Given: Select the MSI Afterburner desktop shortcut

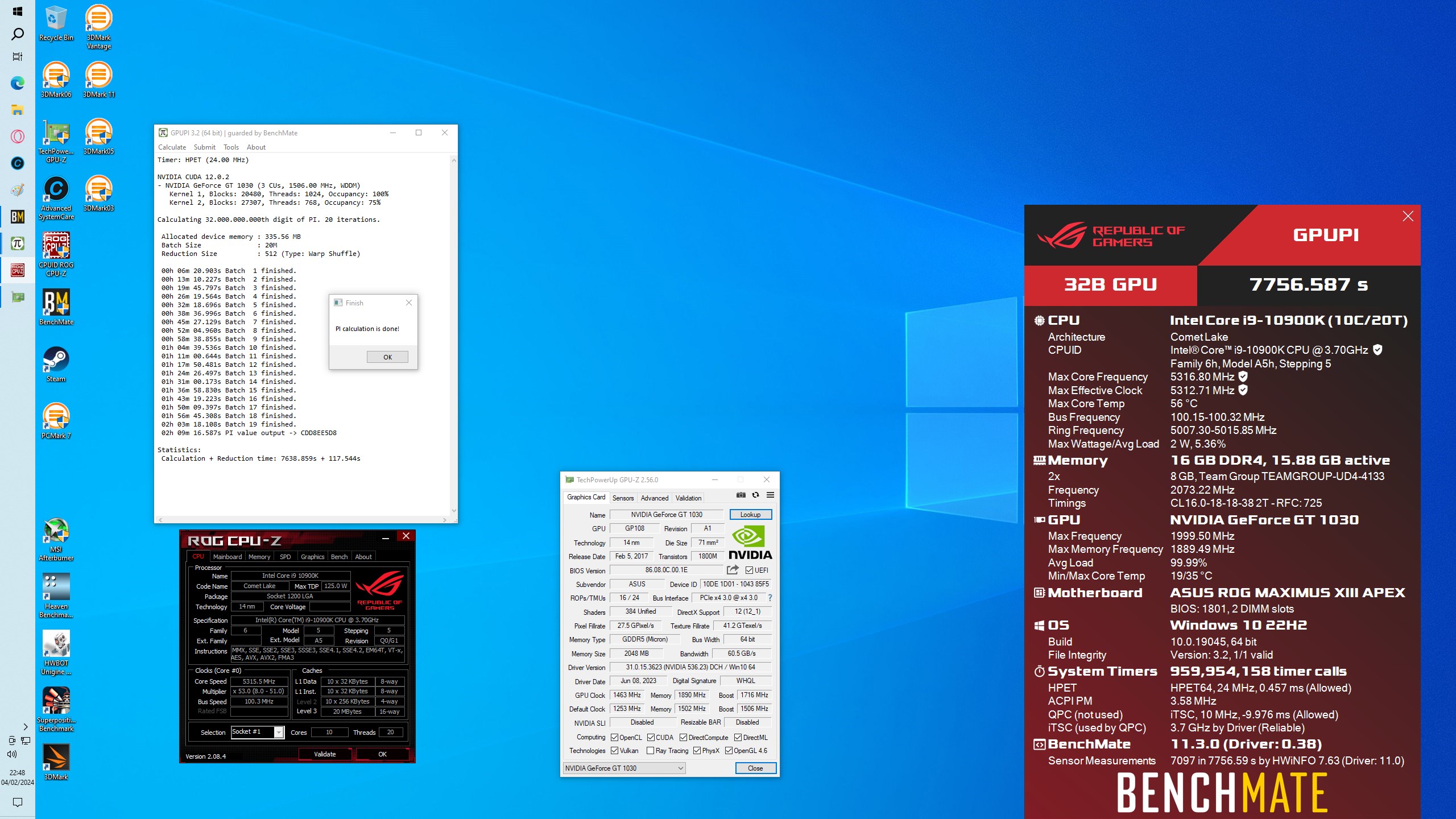Looking at the screenshot, I should 56,539.
